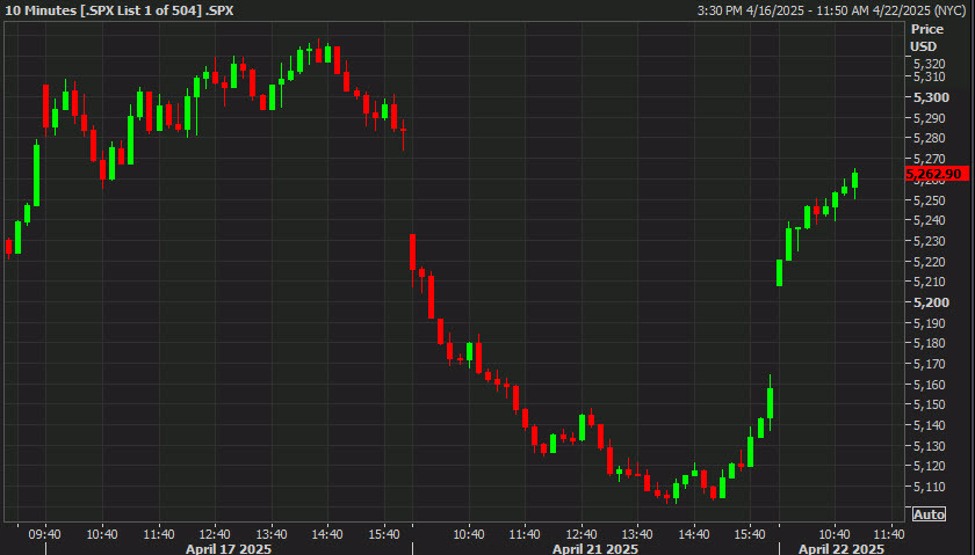The image size is (975, 555).
Task: Click the red 5,262.90 current price tag
Action: click(x=935, y=174)
